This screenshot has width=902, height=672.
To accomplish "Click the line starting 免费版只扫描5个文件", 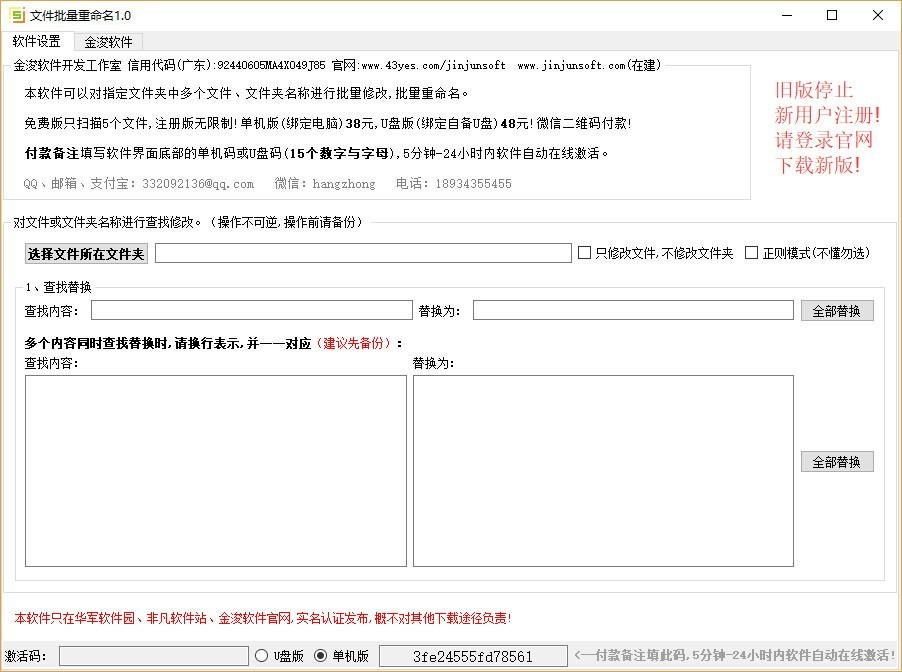I will click(328, 123).
